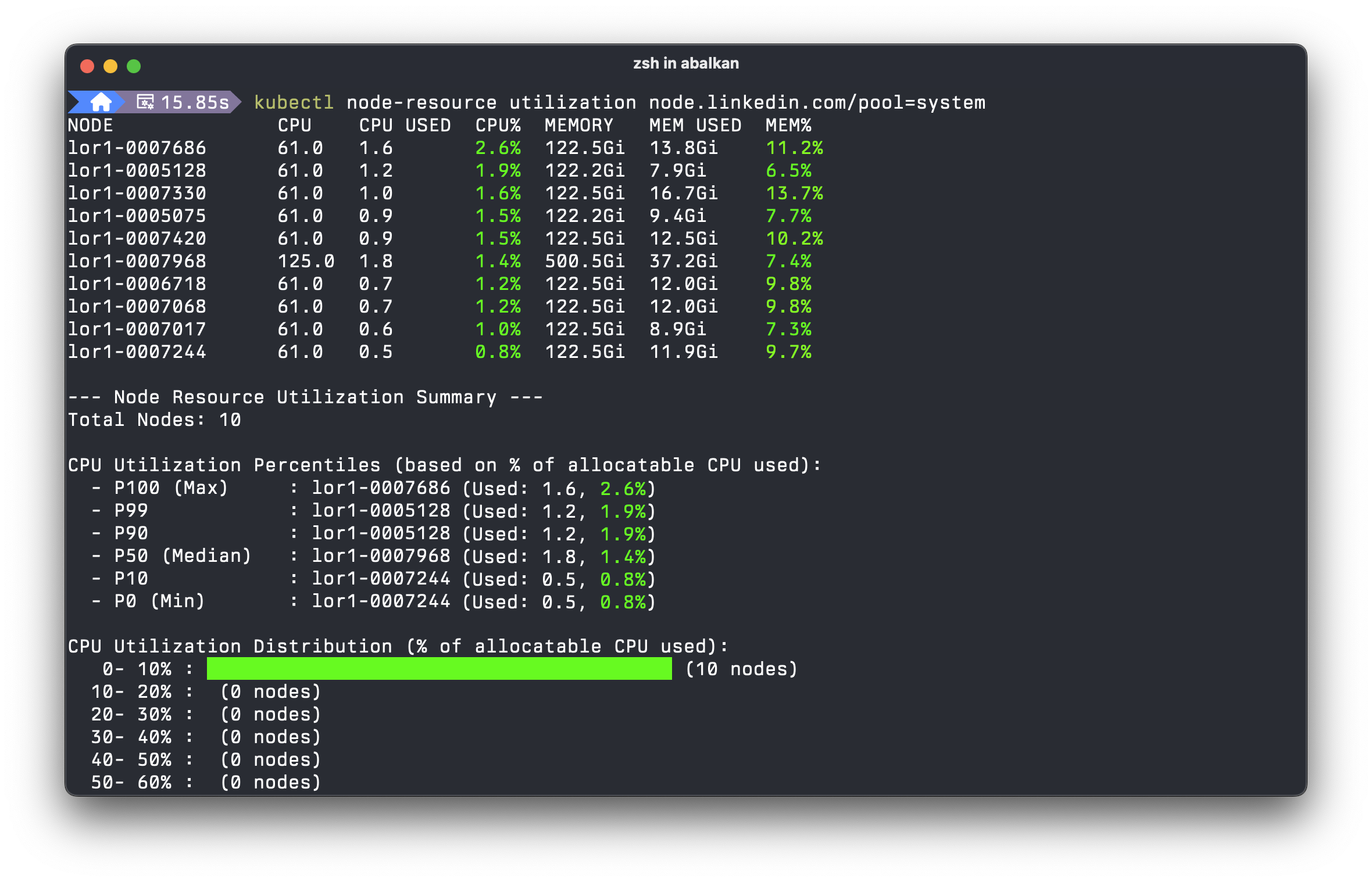This screenshot has height=882, width=1372.
Task: Click the P50 (Median) percentile line
Action: click(372, 556)
